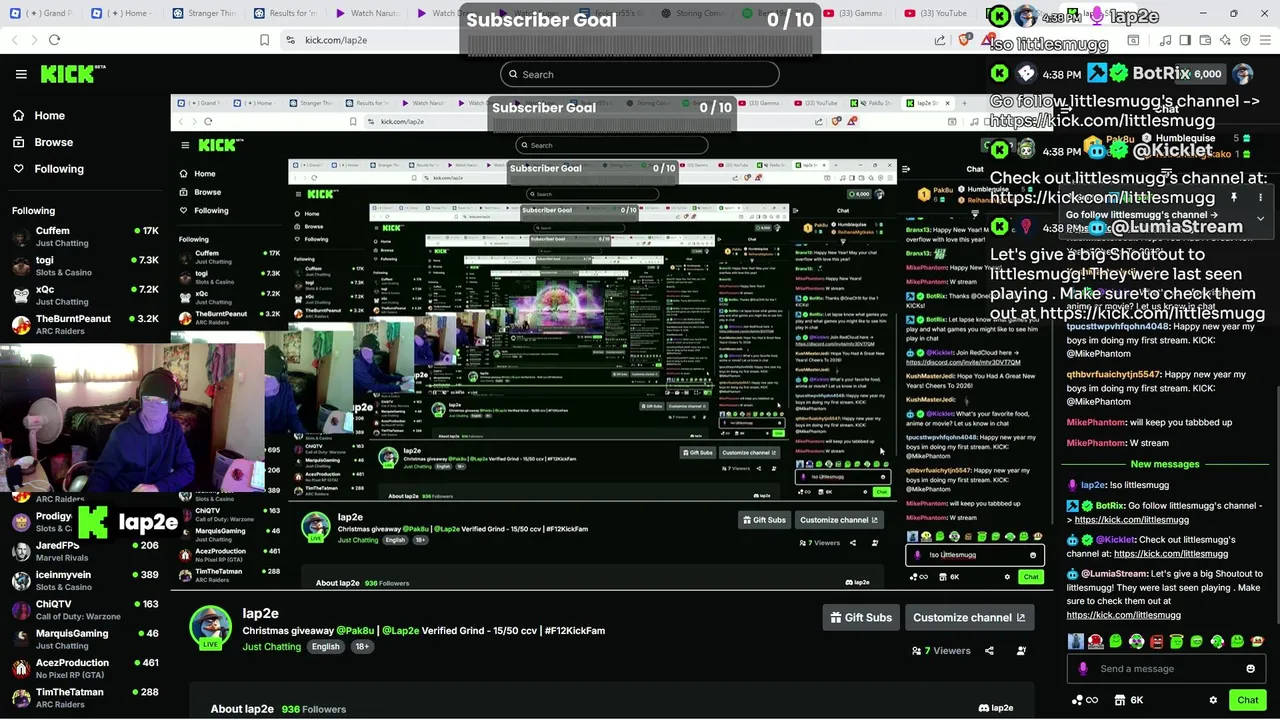Open MarquisGaming channel in sidebar
1280x720 pixels.
click(85, 638)
